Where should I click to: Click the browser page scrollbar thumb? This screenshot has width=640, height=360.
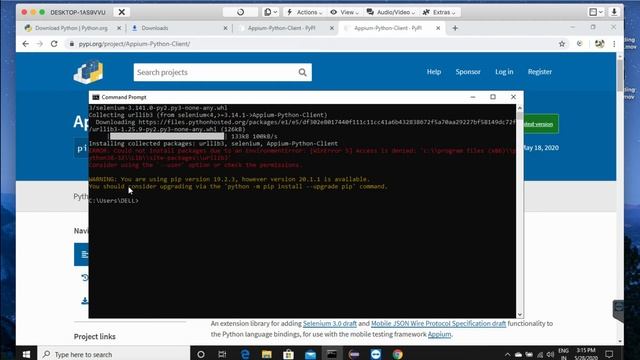tap(620, 76)
